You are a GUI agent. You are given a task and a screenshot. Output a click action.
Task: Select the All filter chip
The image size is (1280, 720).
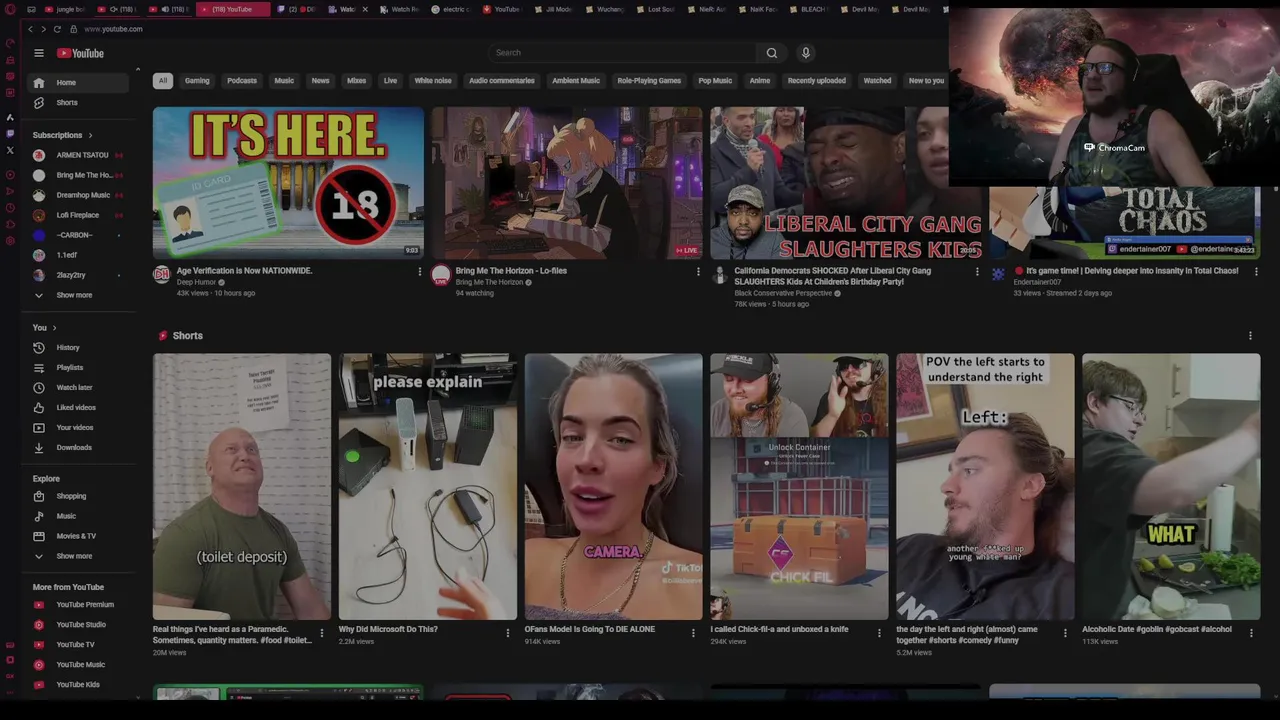(162, 81)
